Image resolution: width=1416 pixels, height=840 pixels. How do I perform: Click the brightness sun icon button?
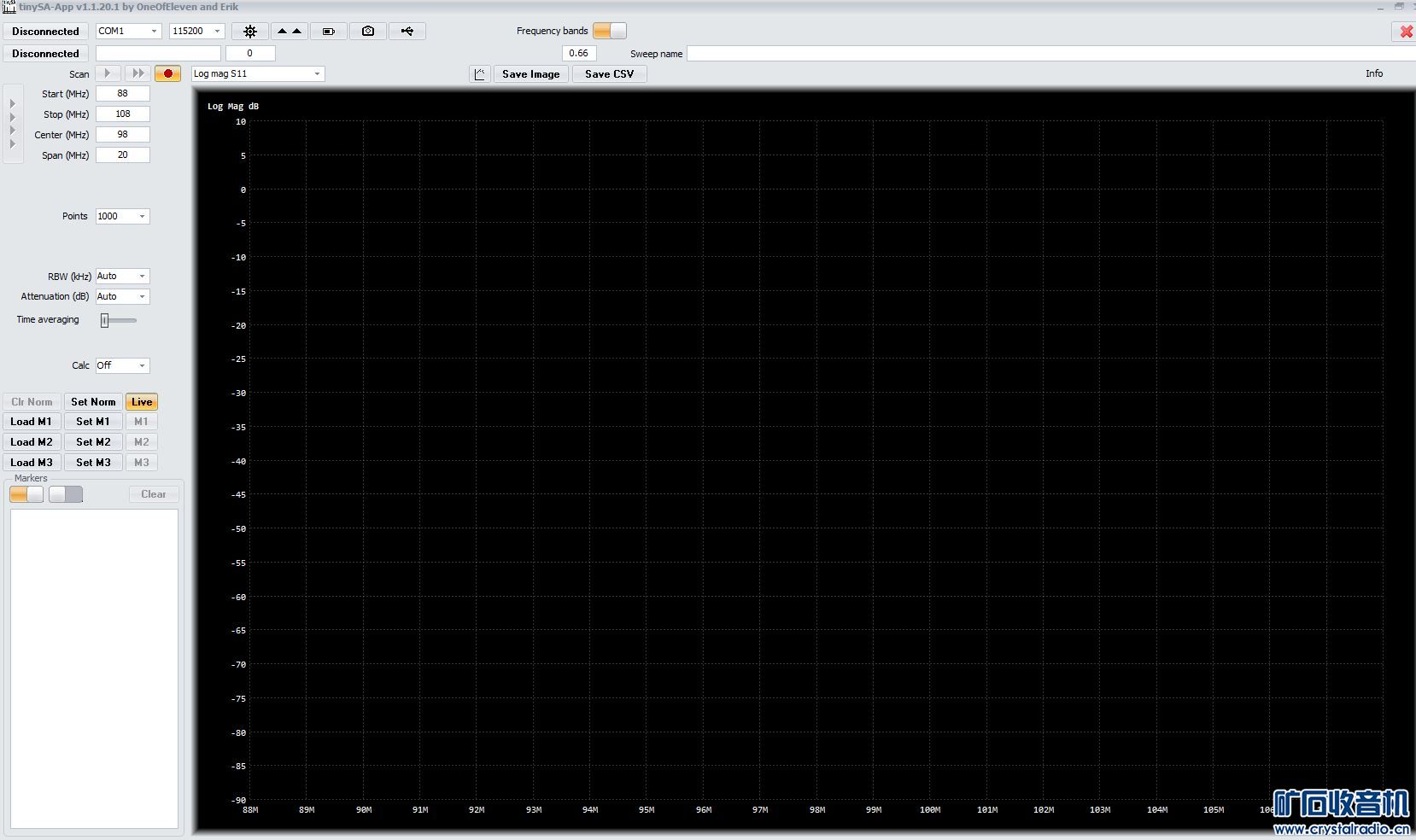(x=250, y=32)
